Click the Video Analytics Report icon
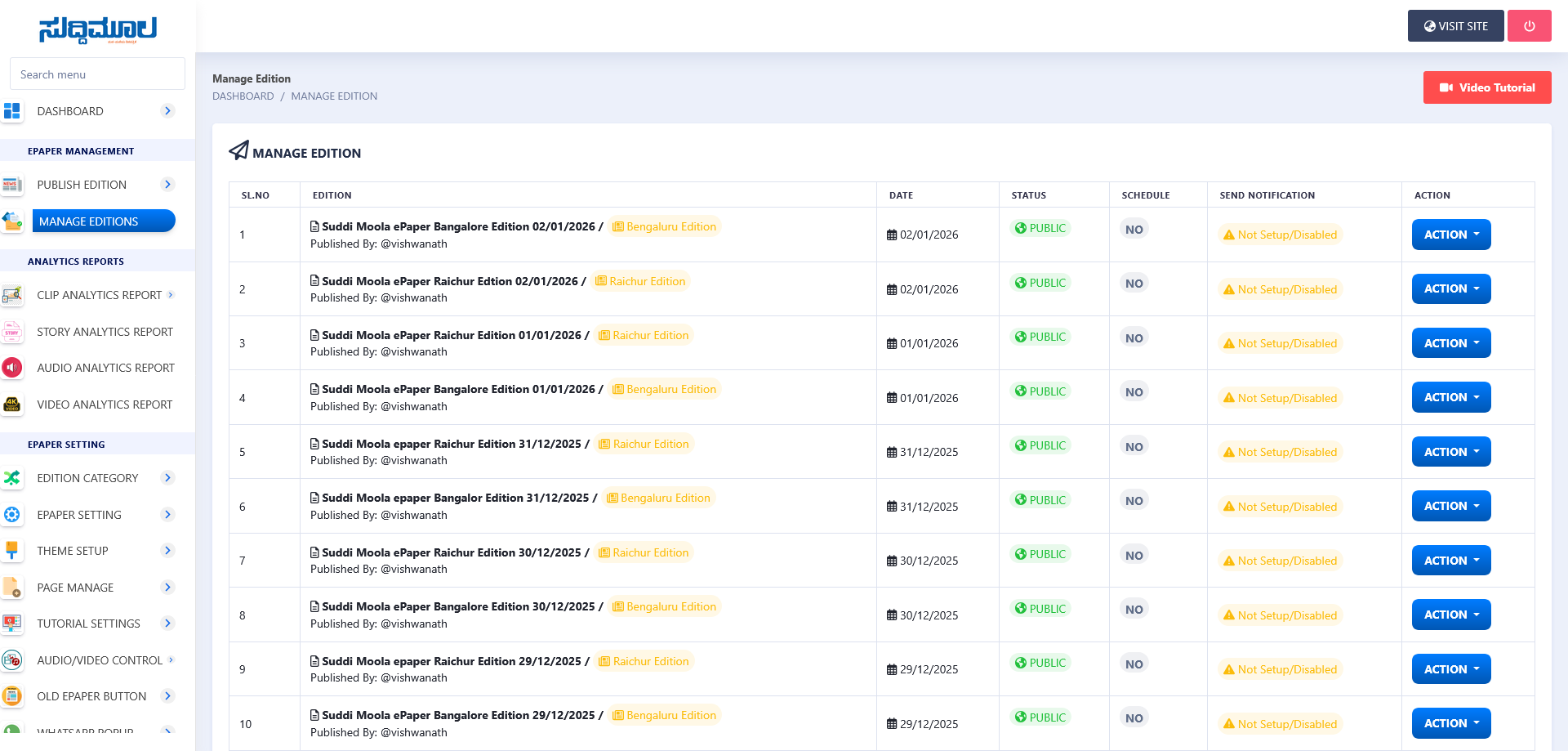 coord(12,405)
